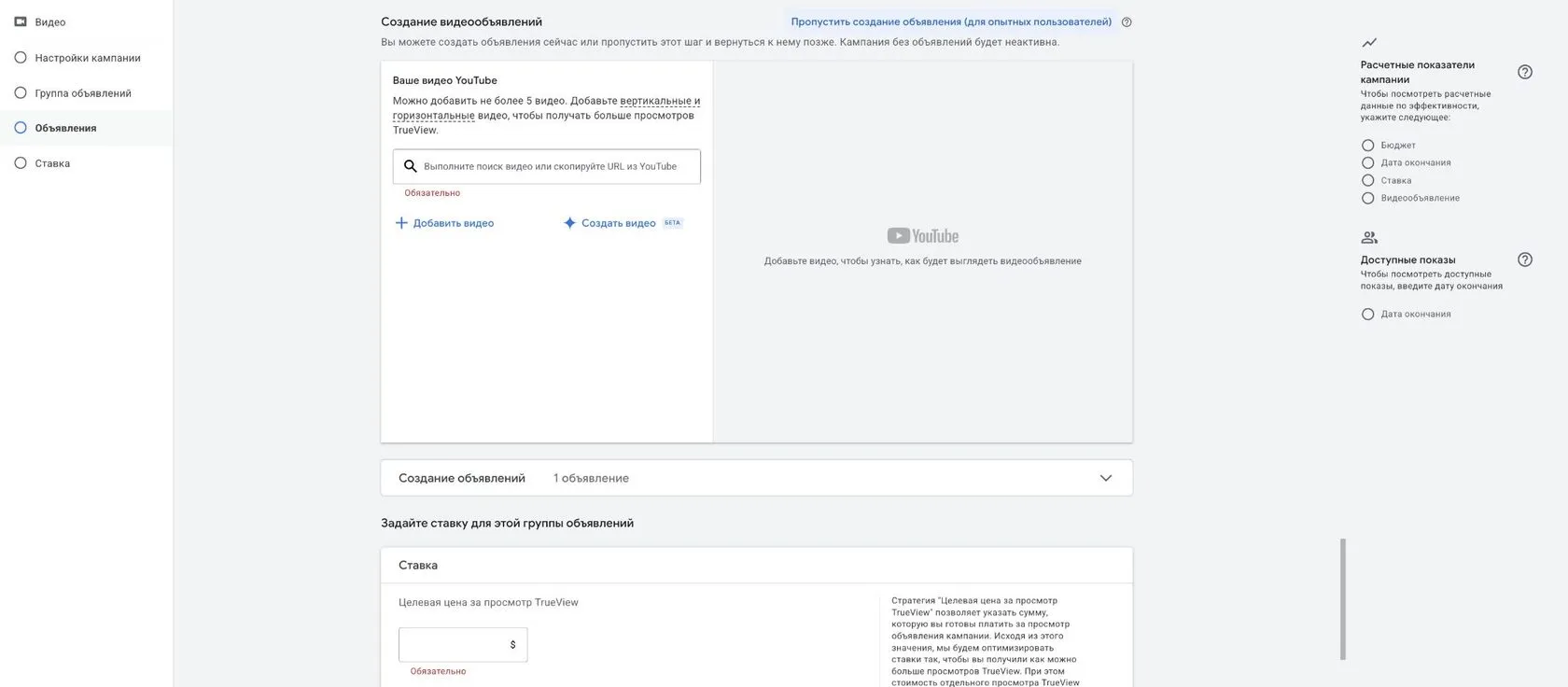Open help for Расчетные показатели кампании

tap(1525, 72)
